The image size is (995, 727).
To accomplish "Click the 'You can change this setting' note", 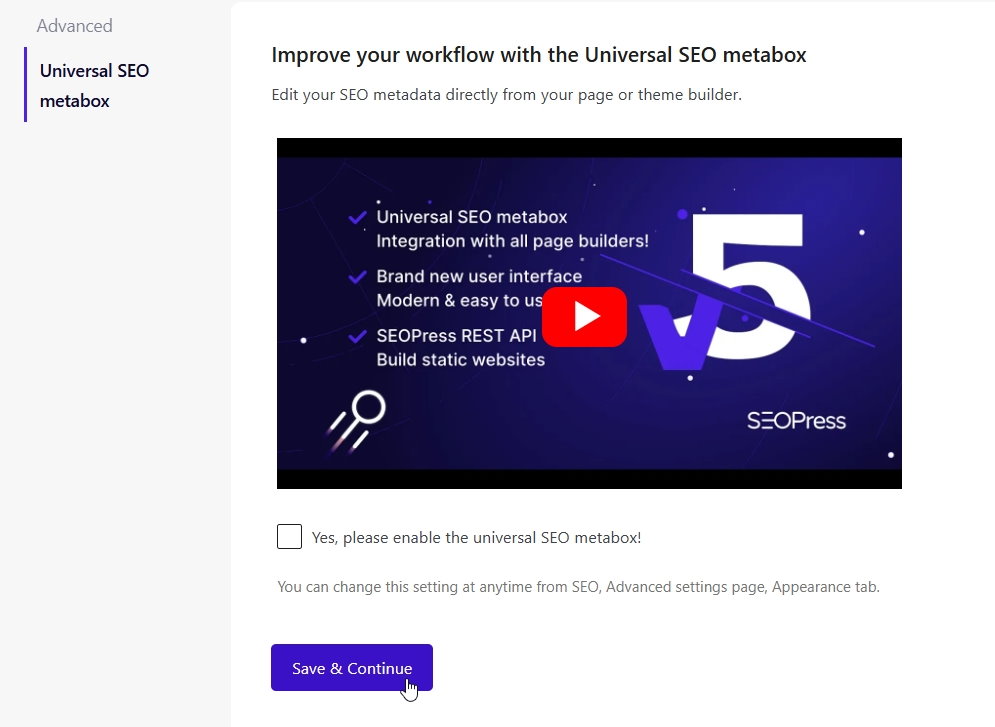I will (x=578, y=587).
